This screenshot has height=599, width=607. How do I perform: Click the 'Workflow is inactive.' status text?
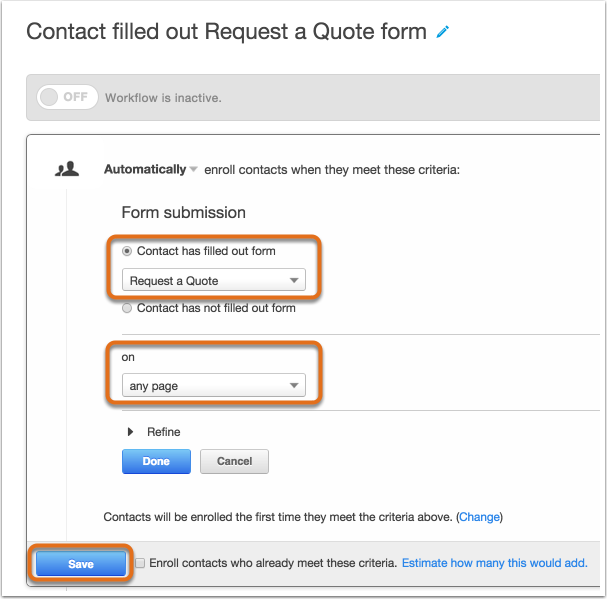tap(163, 98)
